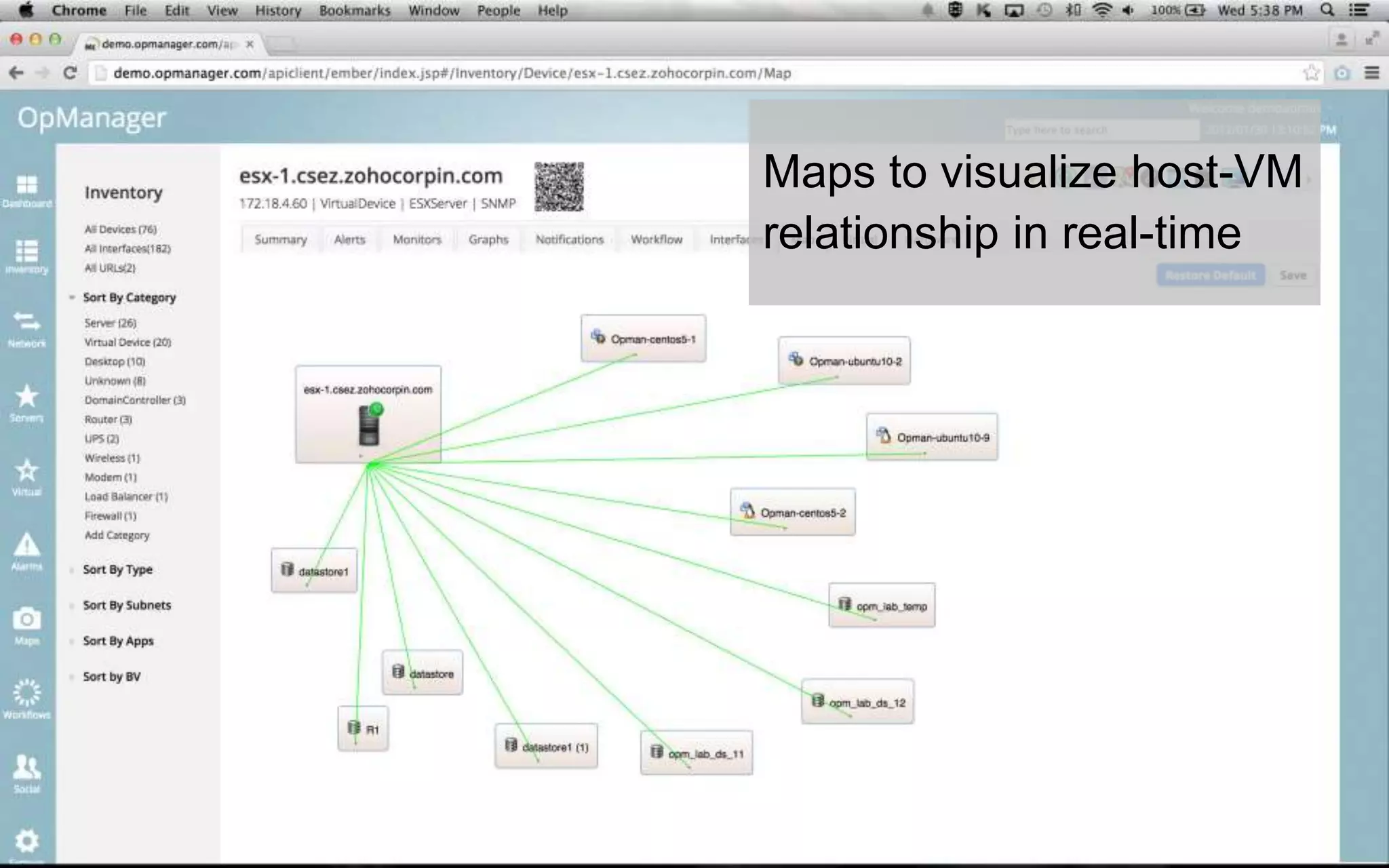Reload the page in Chrome
1389x868 pixels.
click(x=69, y=73)
